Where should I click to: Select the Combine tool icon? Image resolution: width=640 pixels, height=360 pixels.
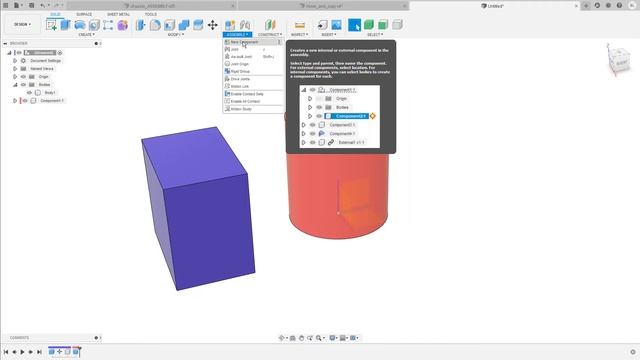pos(184,25)
